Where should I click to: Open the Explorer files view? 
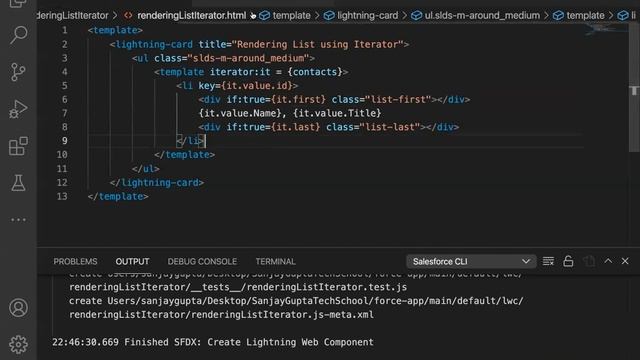coord(18,4)
